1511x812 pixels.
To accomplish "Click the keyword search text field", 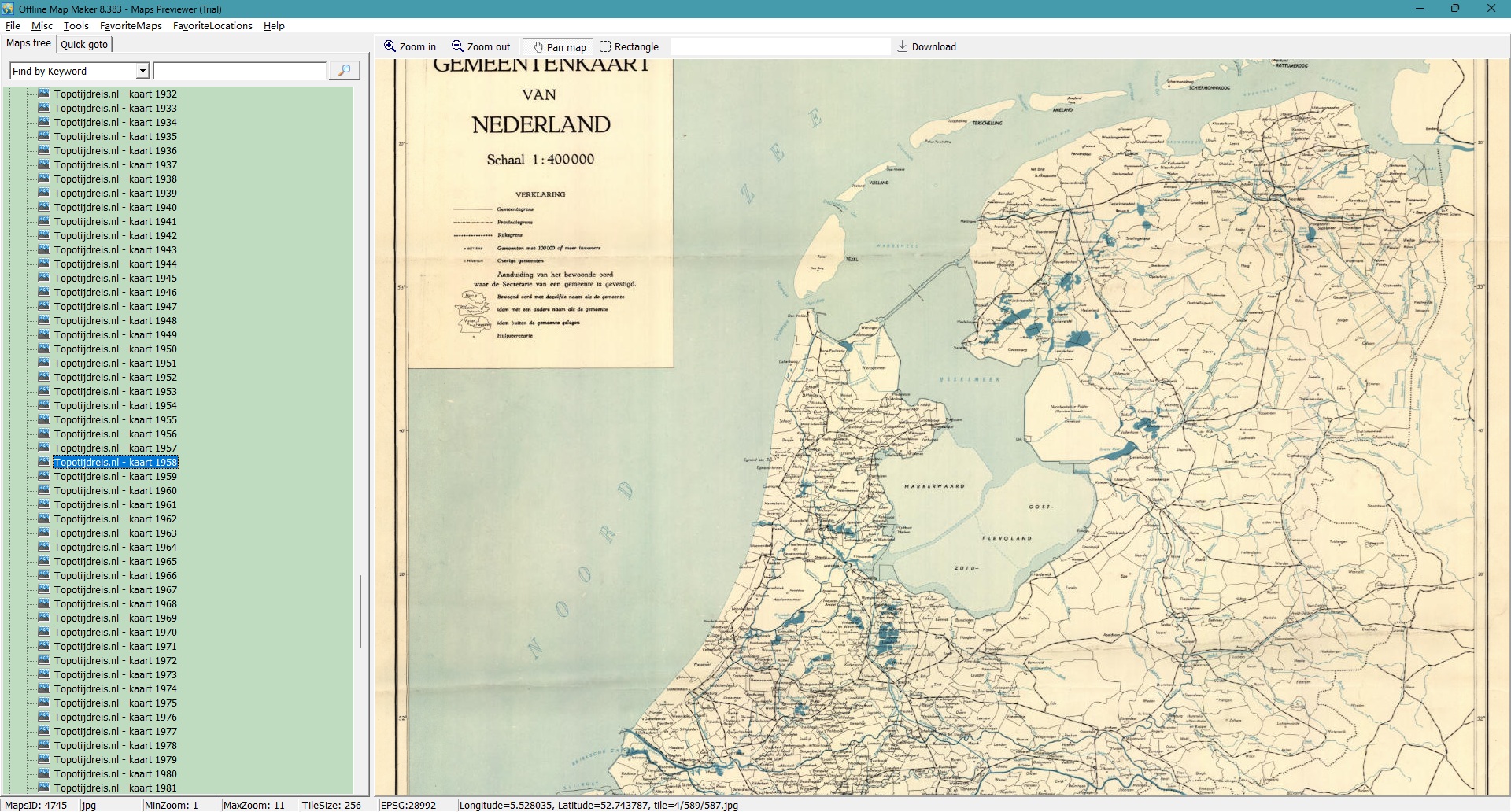I will pos(239,71).
